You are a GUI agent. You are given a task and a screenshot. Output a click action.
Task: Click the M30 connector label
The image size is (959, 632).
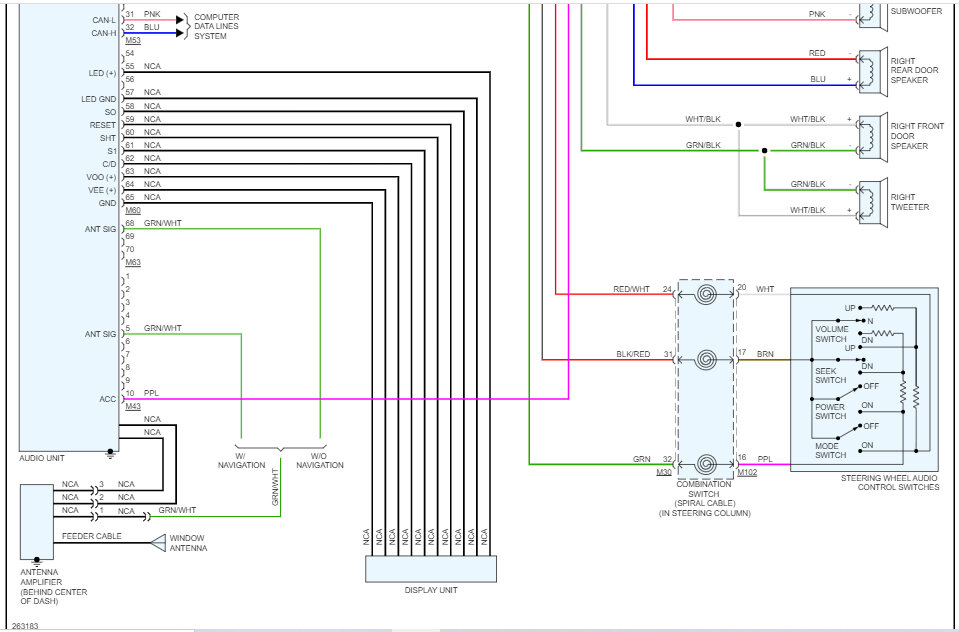point(664,472)
